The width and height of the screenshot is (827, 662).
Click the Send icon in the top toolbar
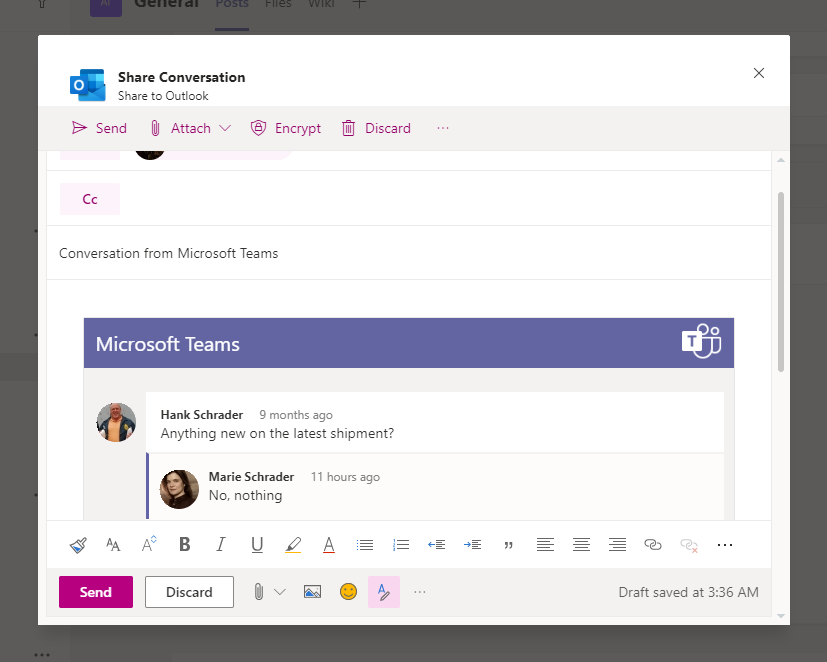click(79, 128)
